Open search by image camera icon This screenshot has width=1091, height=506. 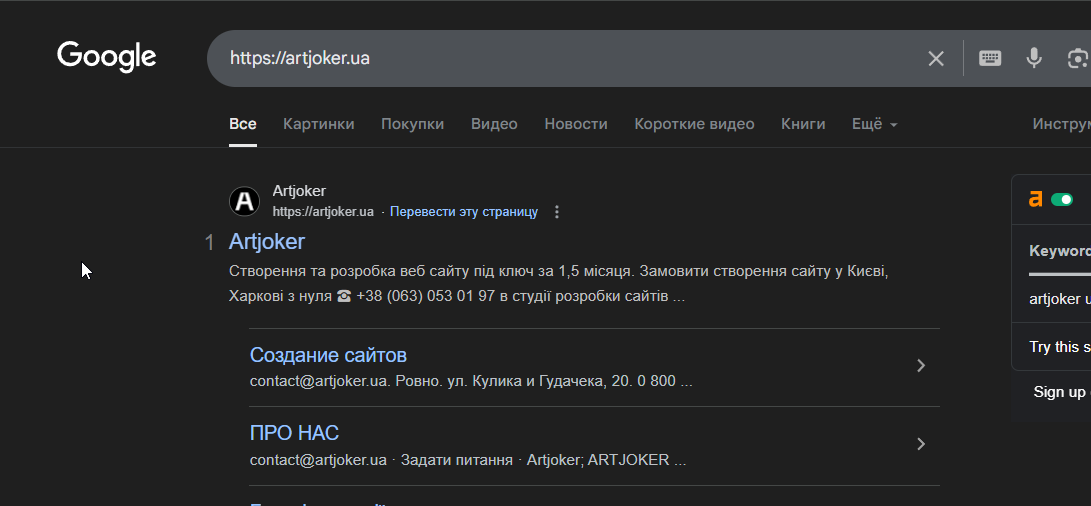pos(1078,58)
